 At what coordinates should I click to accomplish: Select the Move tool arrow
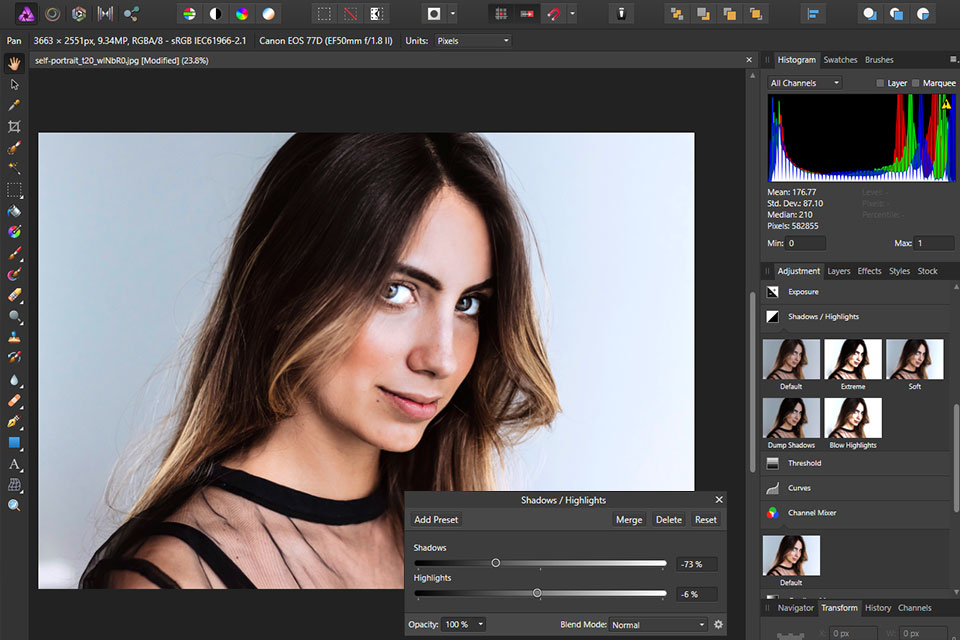14,84
